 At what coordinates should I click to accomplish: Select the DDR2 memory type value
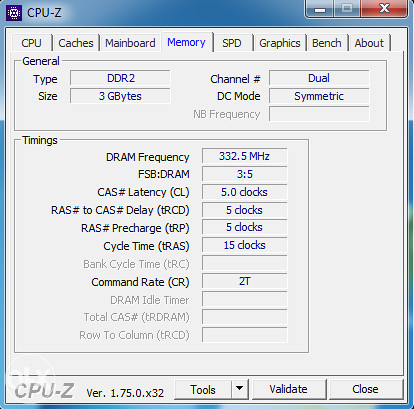click(x=120, y=78)
